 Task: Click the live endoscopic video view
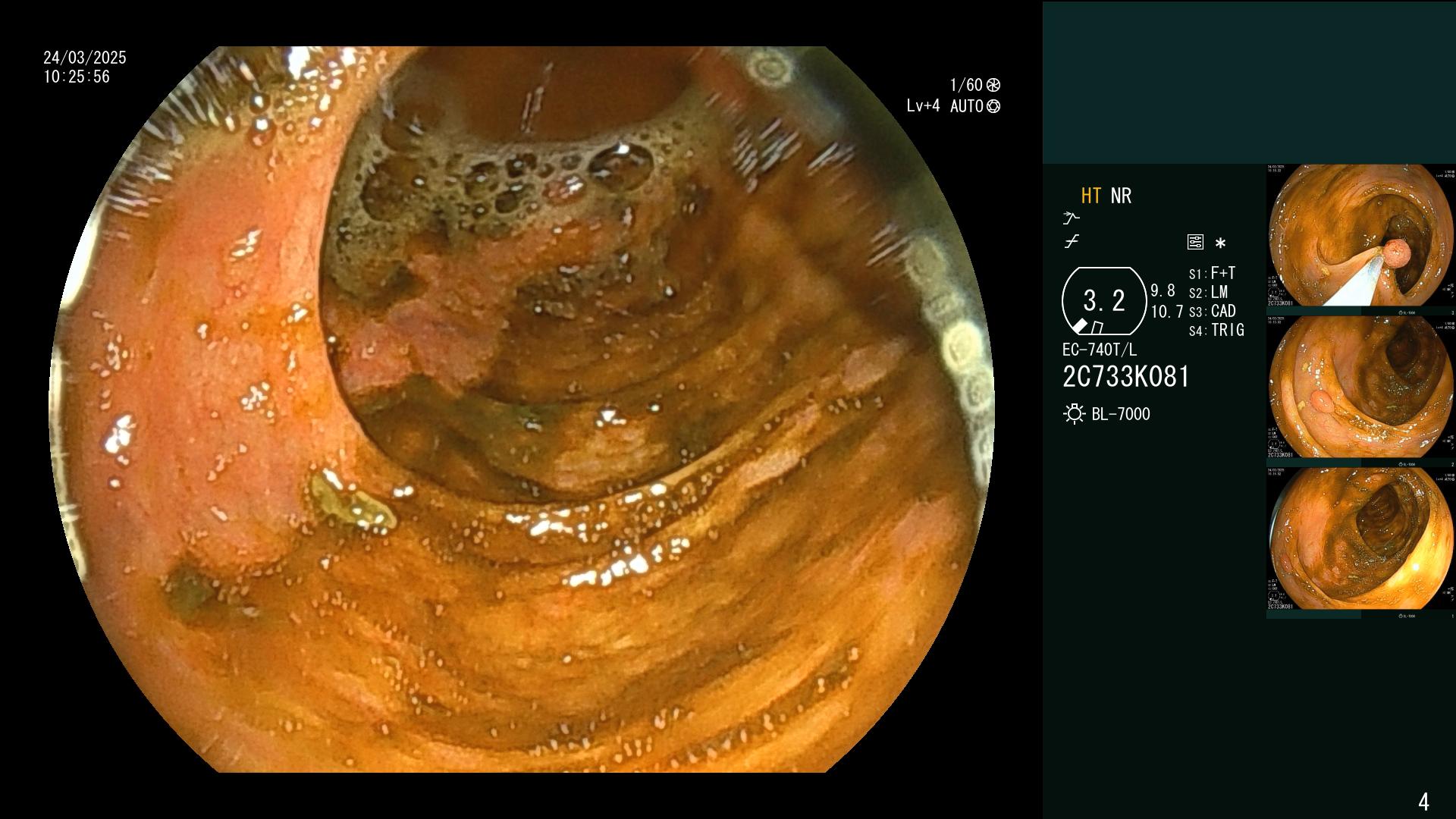[522, 409]
